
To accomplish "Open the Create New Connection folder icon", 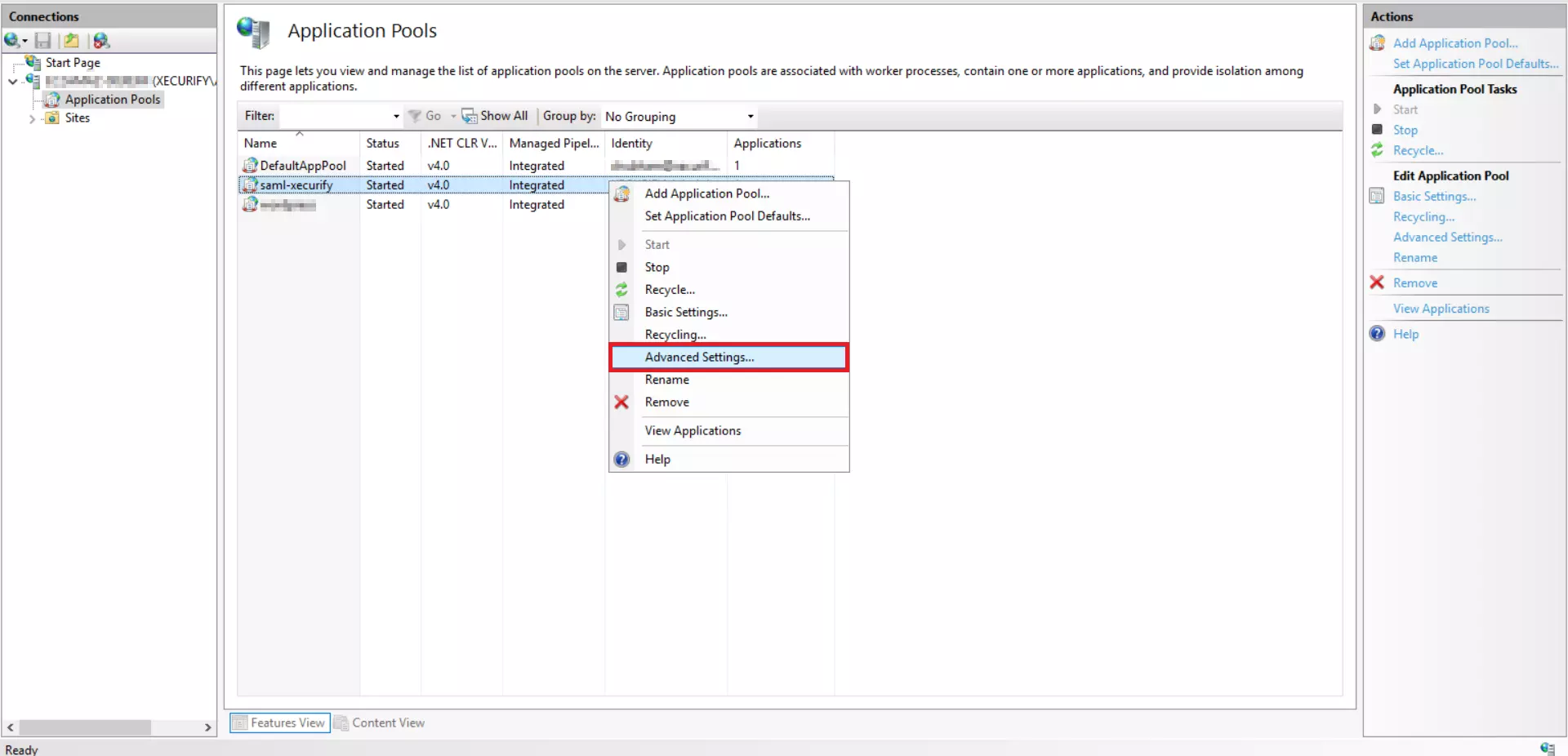I will pos(72,40).
